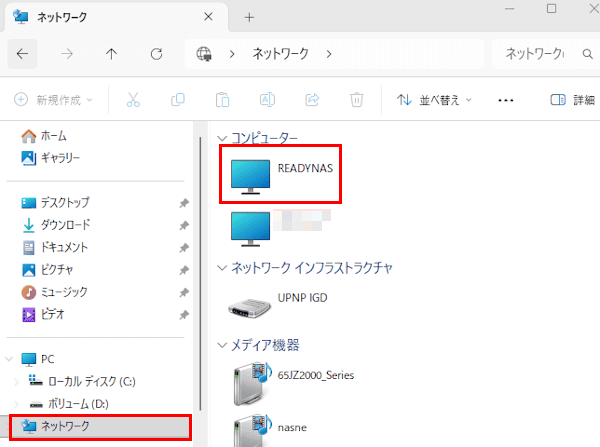Click the Copy icon in toolbar
The width and height of the screenshot is (600, 447).
[178, 100]
